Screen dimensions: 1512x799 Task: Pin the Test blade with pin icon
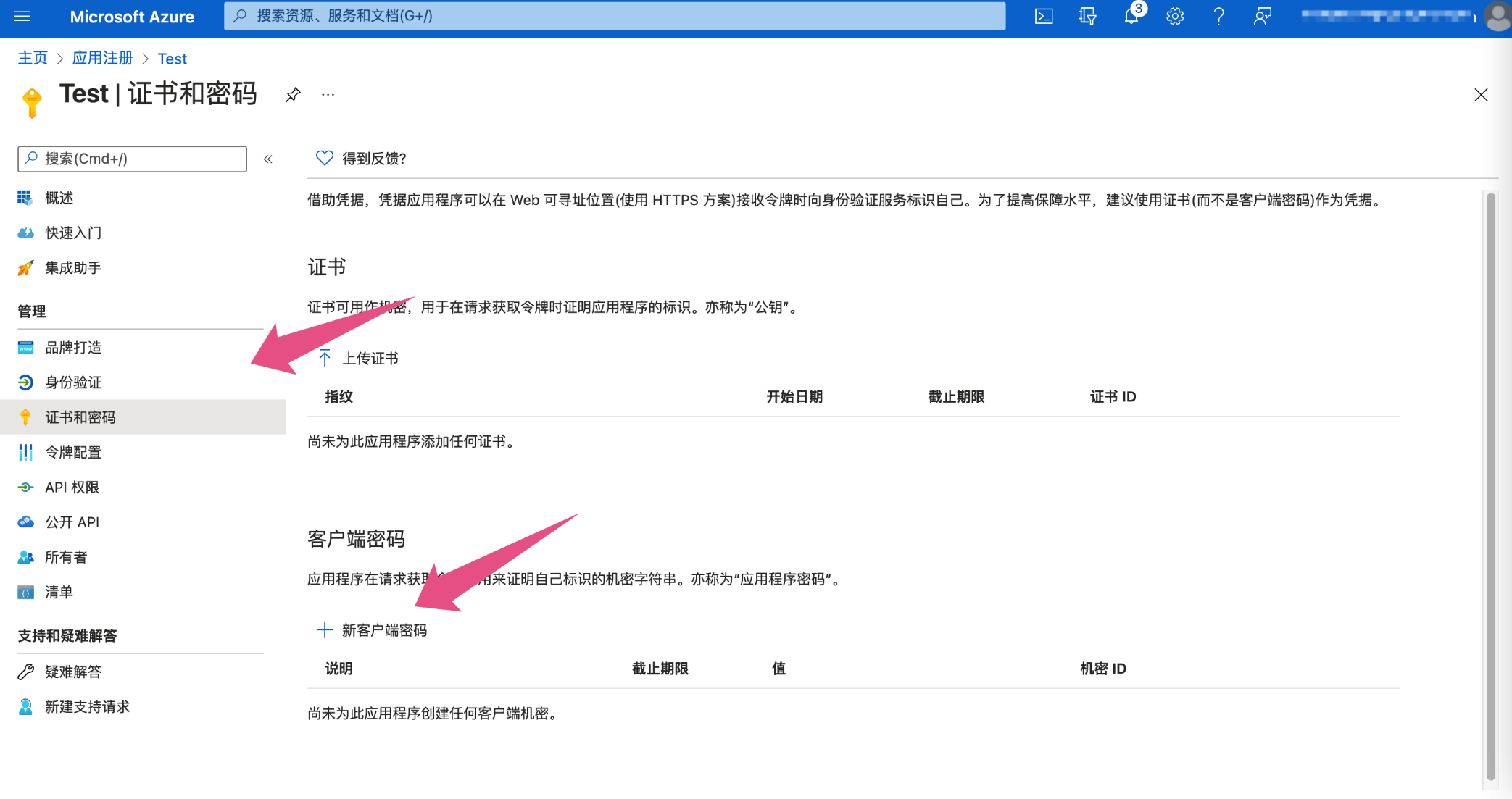(293, 95)
